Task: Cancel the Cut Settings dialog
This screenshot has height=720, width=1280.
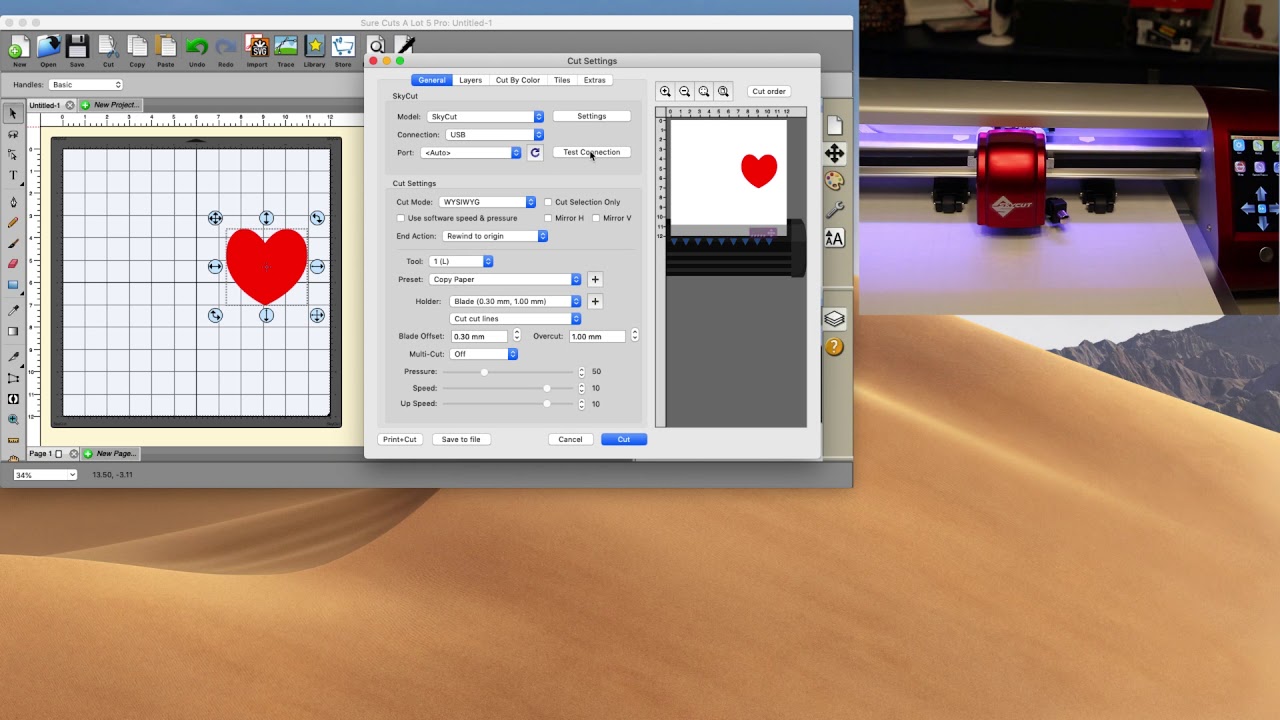Action: 570,439
